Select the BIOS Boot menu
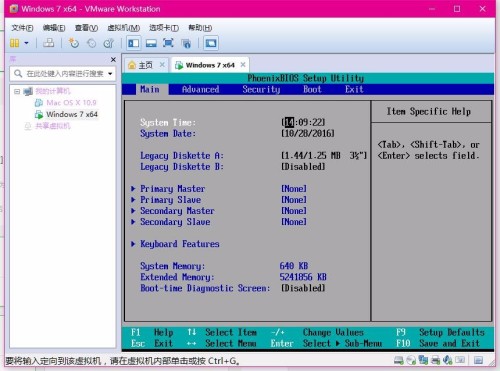The image size is (500, 371). 312,89
